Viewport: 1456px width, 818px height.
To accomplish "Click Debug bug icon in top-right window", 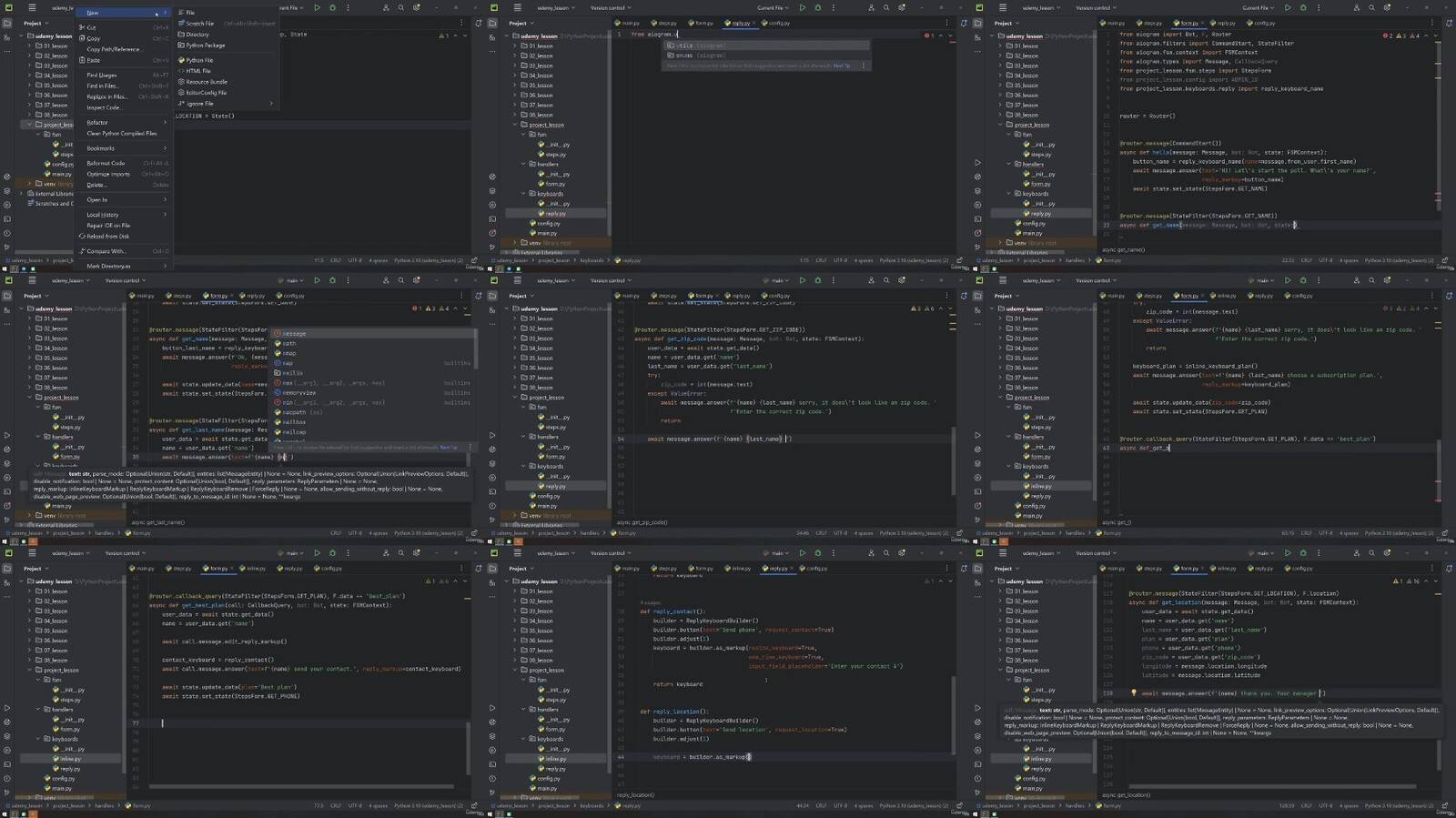I will pos(1302,7).
